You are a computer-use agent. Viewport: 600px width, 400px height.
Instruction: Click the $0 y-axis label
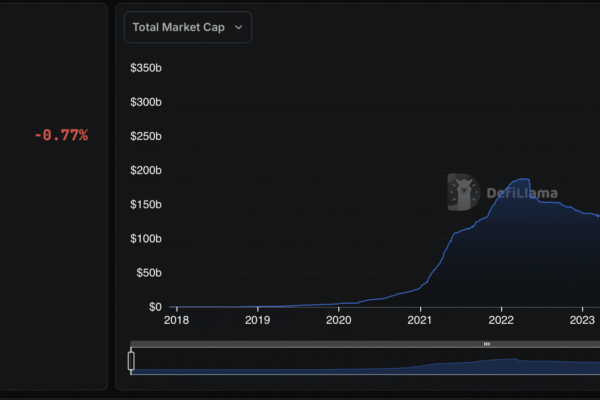(154, 307)
